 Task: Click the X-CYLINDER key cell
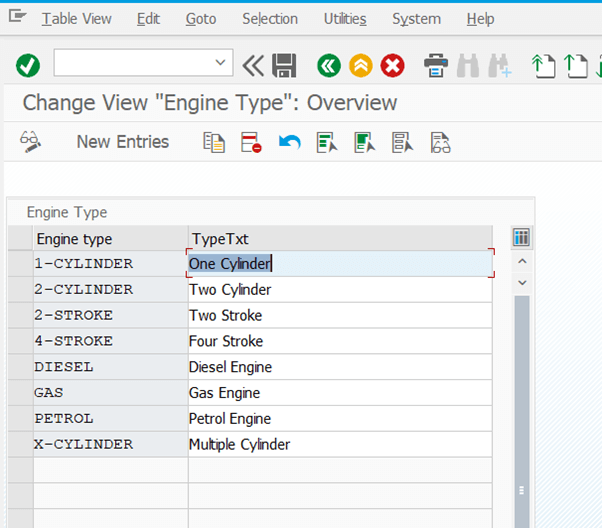[x=111, y=444]
